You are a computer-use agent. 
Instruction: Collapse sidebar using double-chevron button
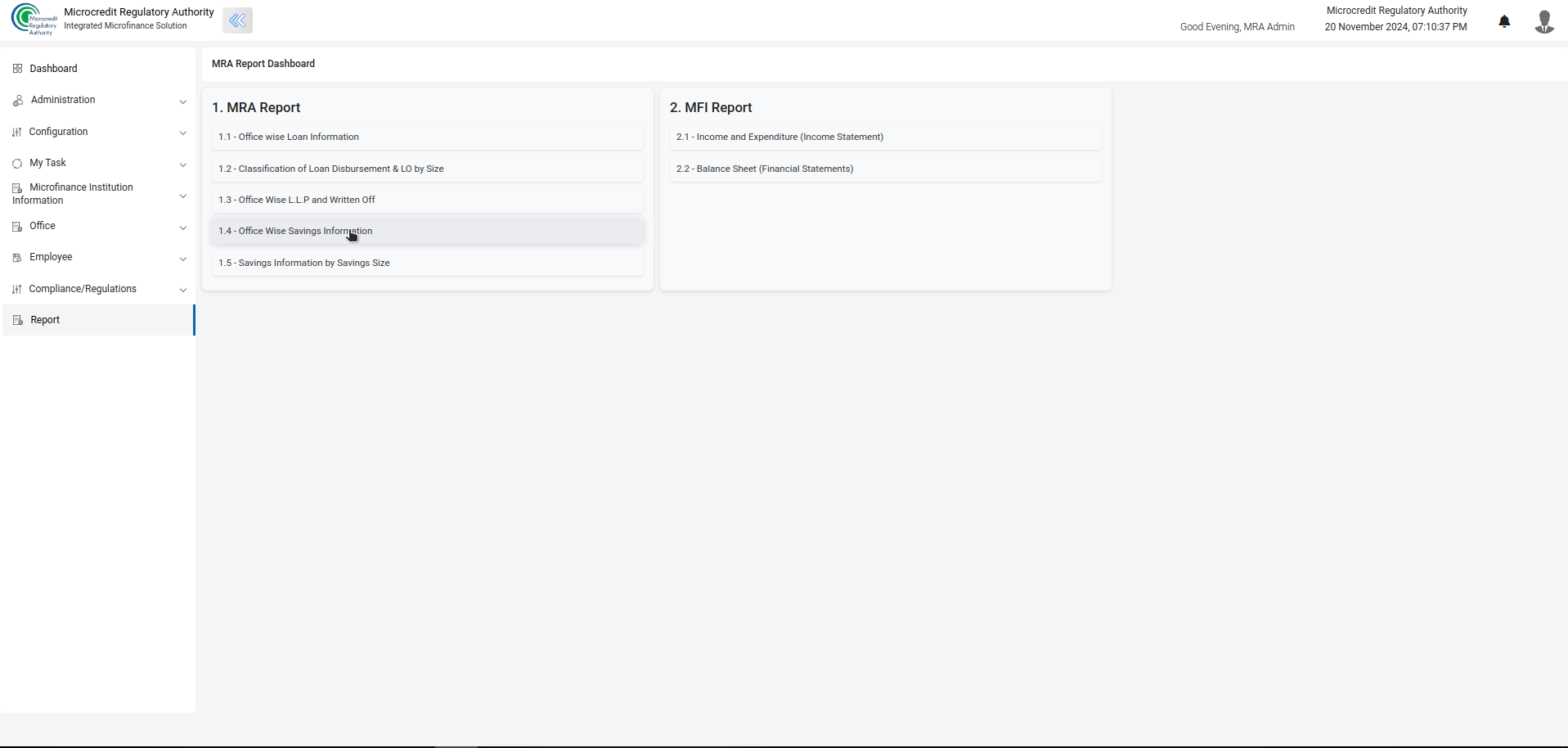click(x=237, y=20)
